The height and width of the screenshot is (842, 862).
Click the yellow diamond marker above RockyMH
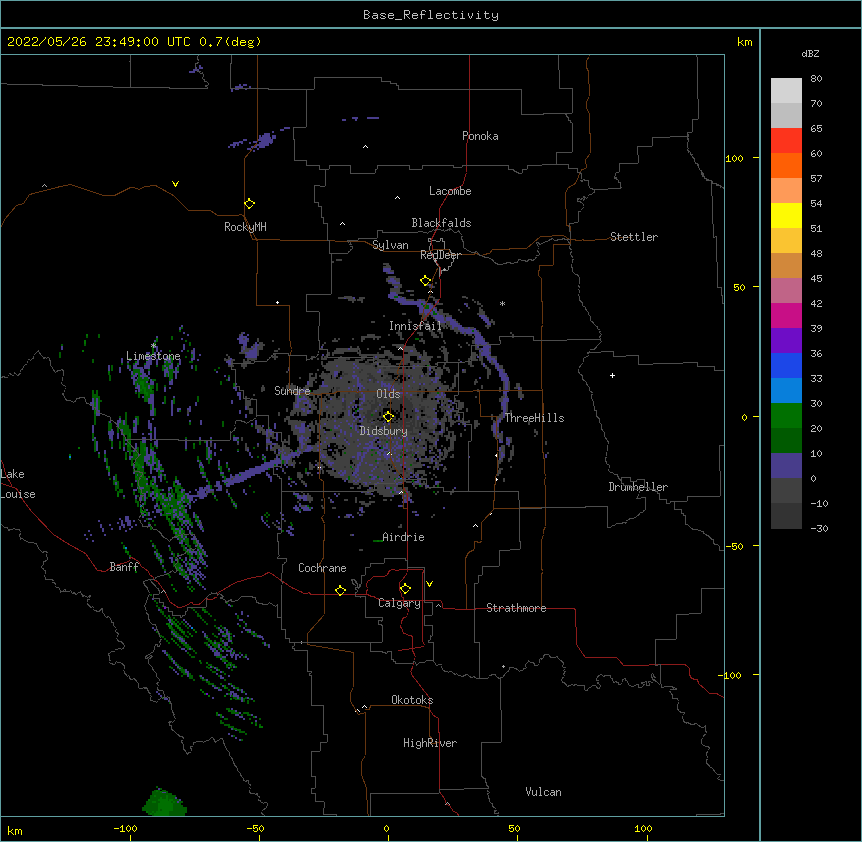coord(250,204)
